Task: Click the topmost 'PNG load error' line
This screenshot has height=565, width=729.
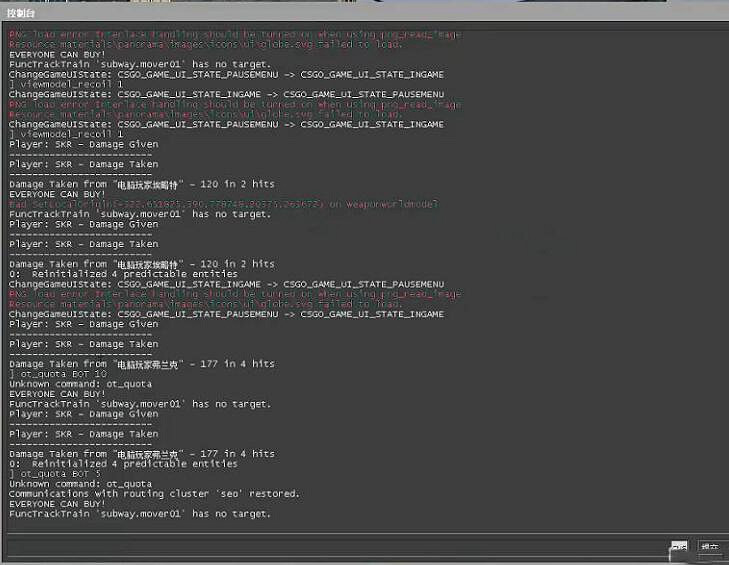Action: [235, 35]
